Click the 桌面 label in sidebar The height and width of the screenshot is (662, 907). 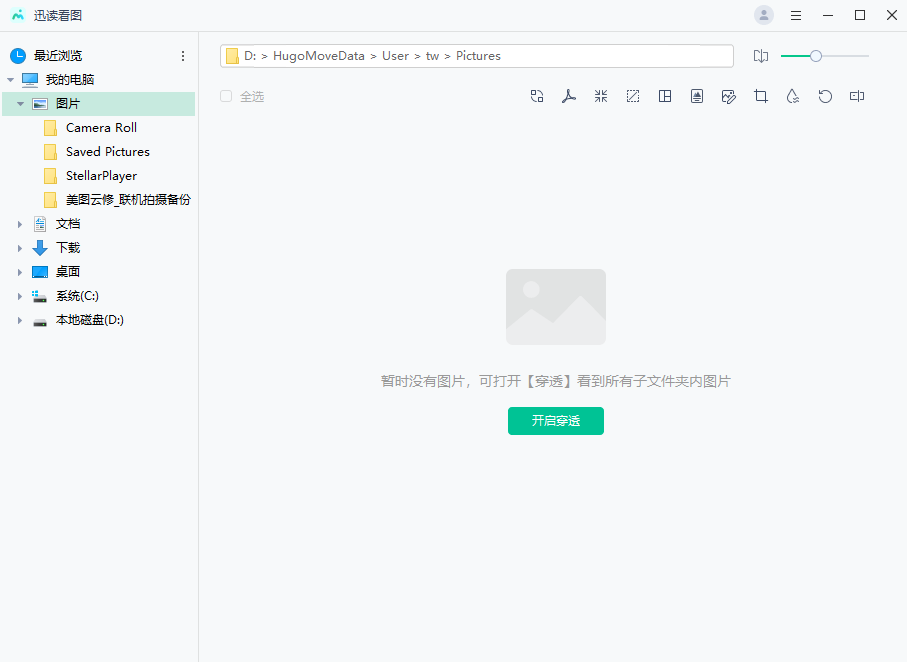[68, 272]
